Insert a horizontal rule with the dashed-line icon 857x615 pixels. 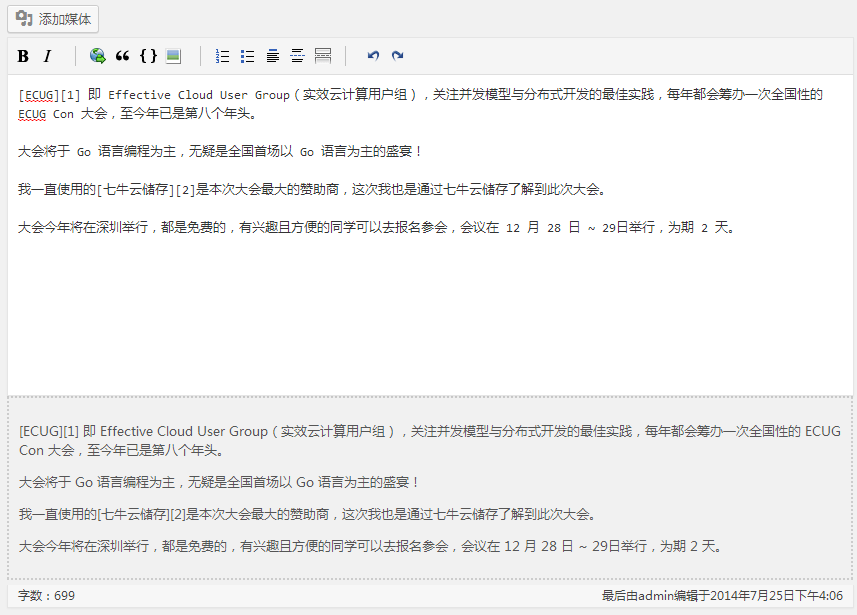click(x=297, y=56)
